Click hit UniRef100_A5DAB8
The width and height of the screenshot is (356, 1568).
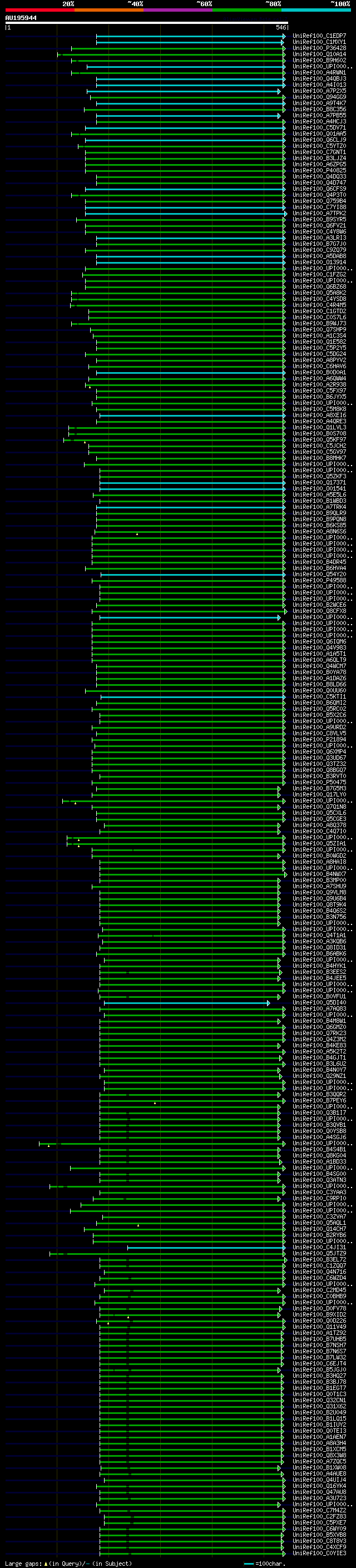pos(319,256)
